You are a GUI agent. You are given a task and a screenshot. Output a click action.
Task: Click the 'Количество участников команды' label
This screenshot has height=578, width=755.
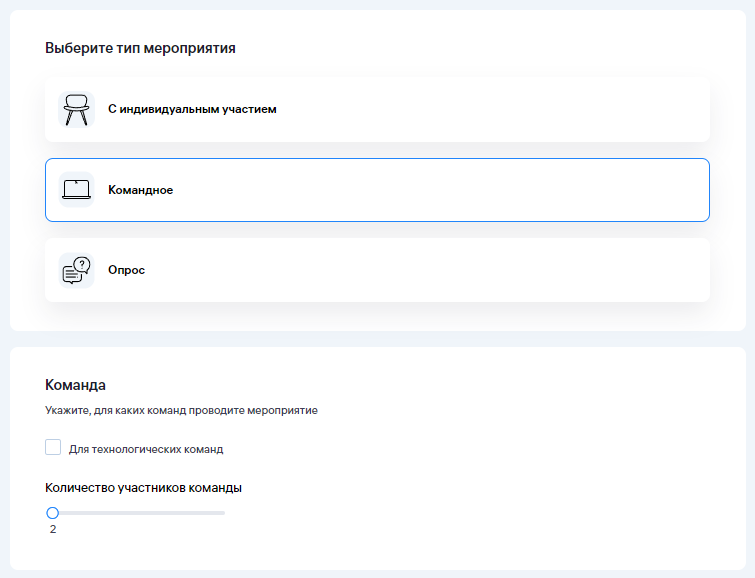click(x=144, y=488)
